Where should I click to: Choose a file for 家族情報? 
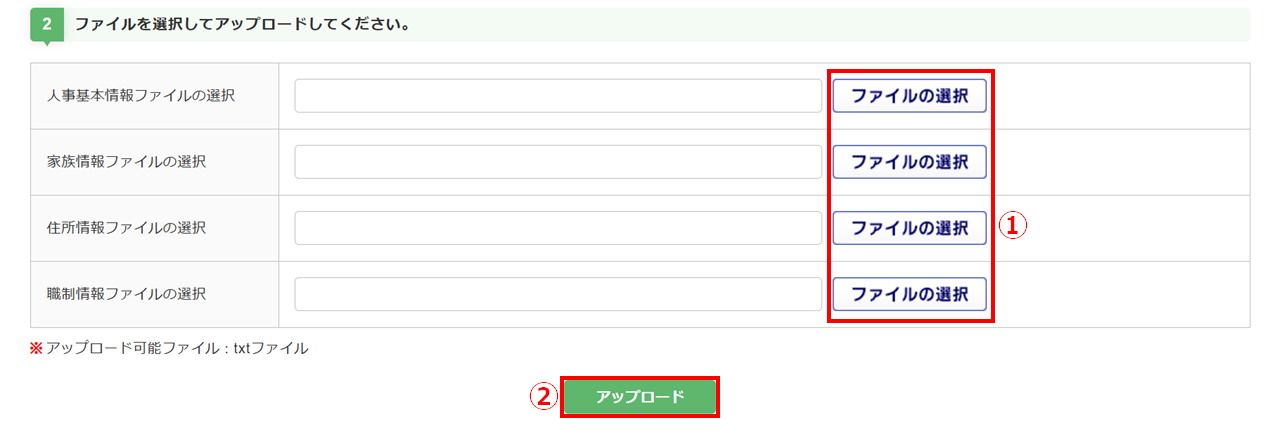pos(909,162)
